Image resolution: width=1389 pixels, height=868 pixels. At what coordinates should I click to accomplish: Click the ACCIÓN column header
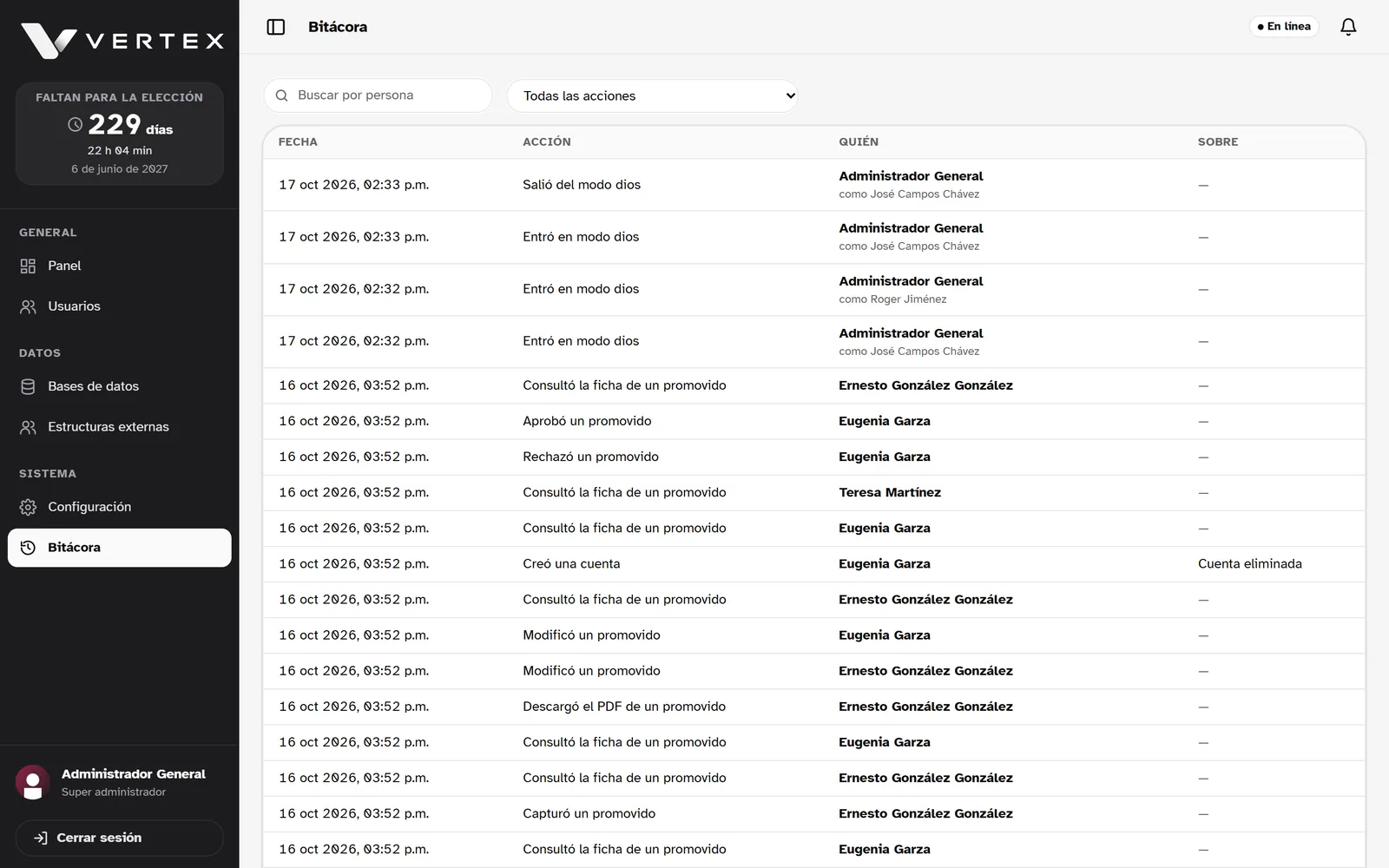(547, 141)
